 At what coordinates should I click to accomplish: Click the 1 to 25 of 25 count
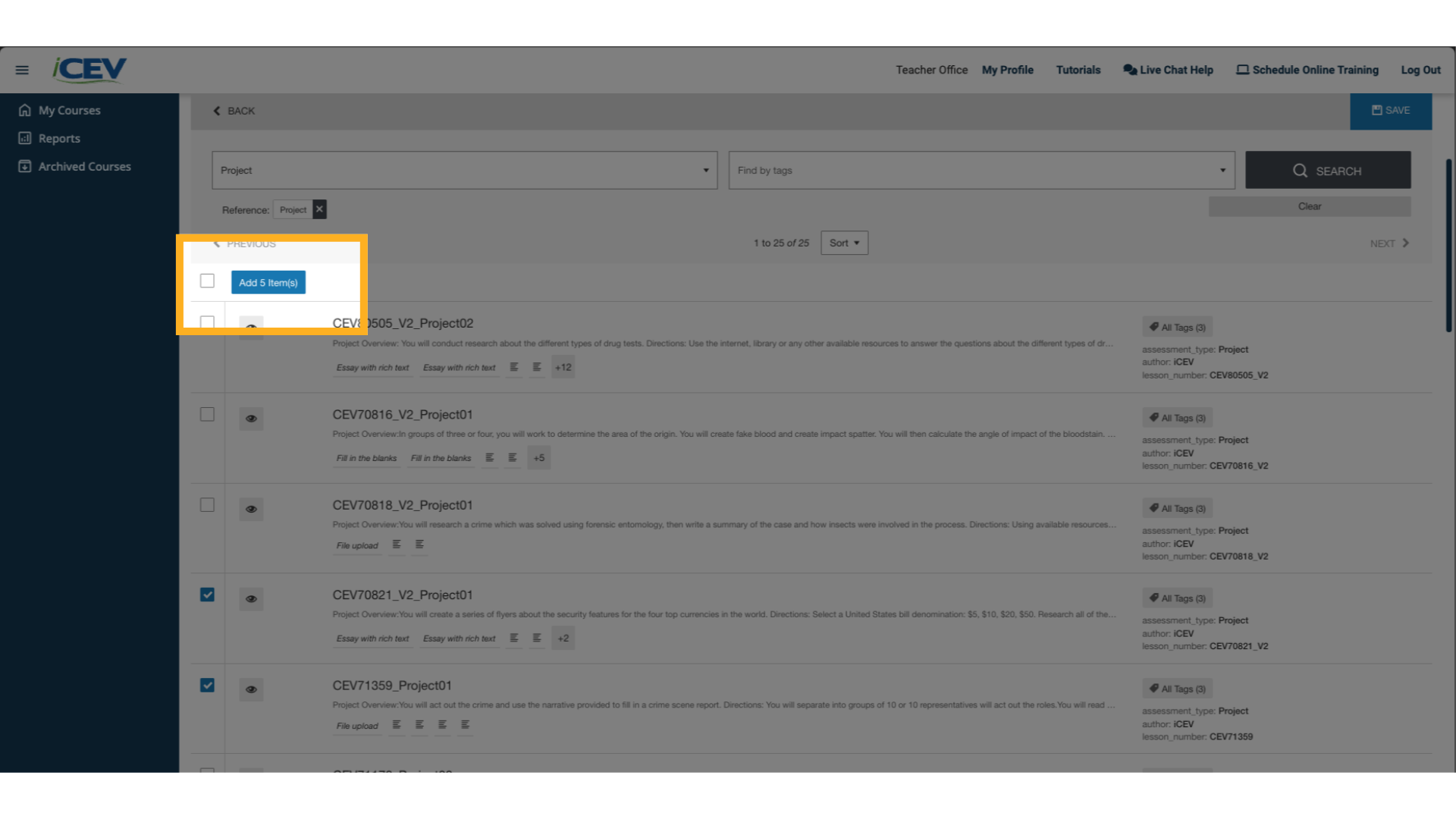(x=781, y=243)
